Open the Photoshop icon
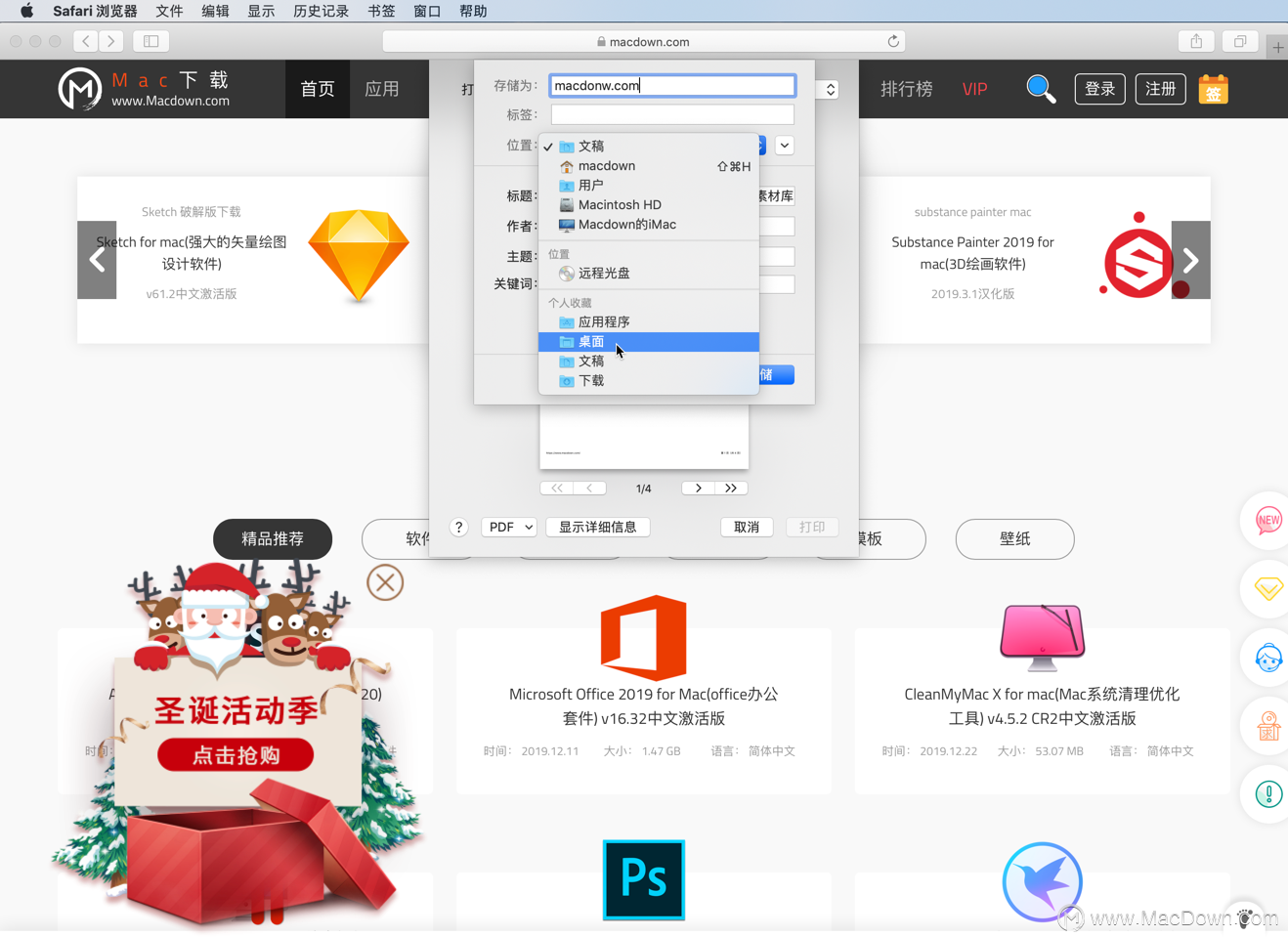 pyautogui.click(x=644, y=879)
